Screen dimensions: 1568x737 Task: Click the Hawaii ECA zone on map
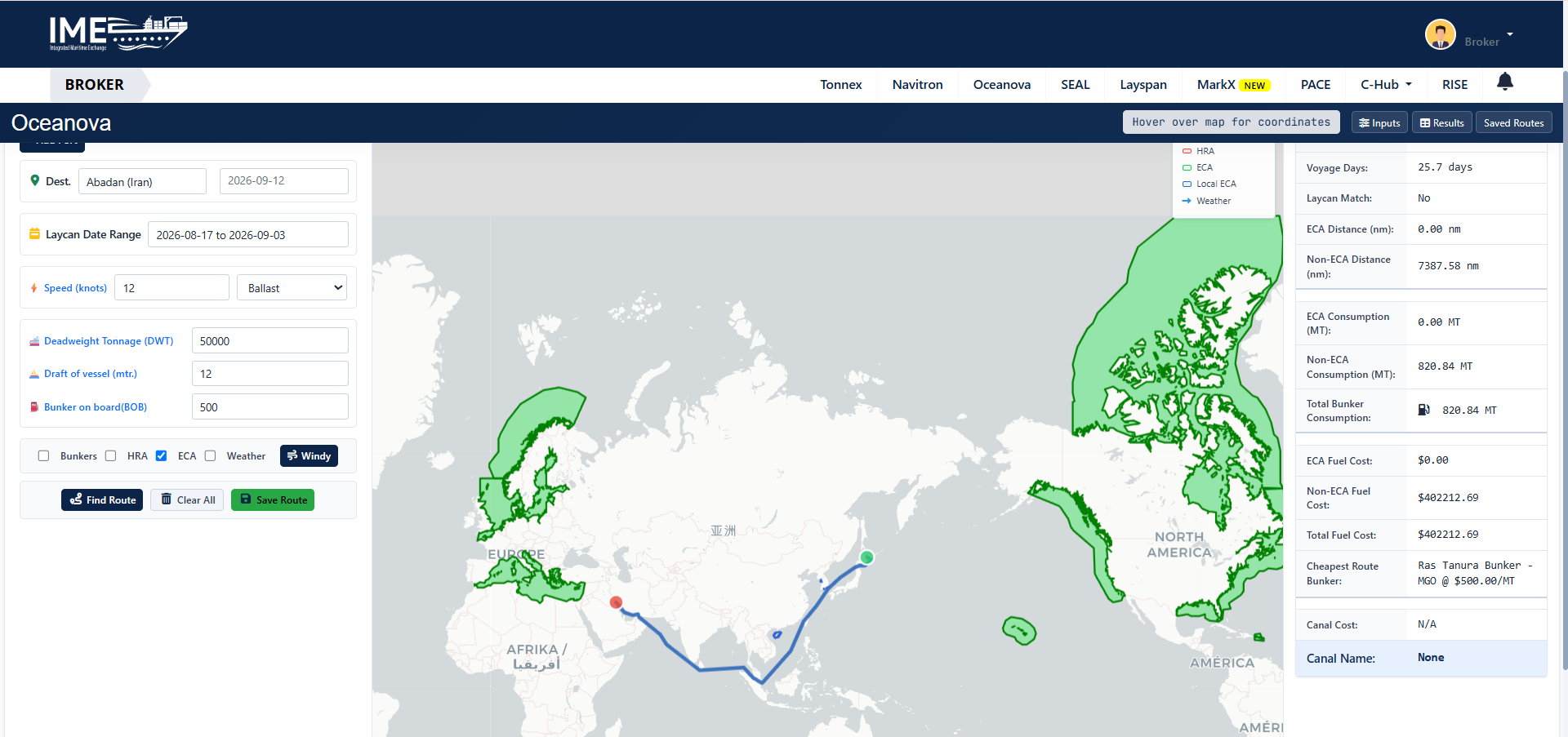(1019, 630)
